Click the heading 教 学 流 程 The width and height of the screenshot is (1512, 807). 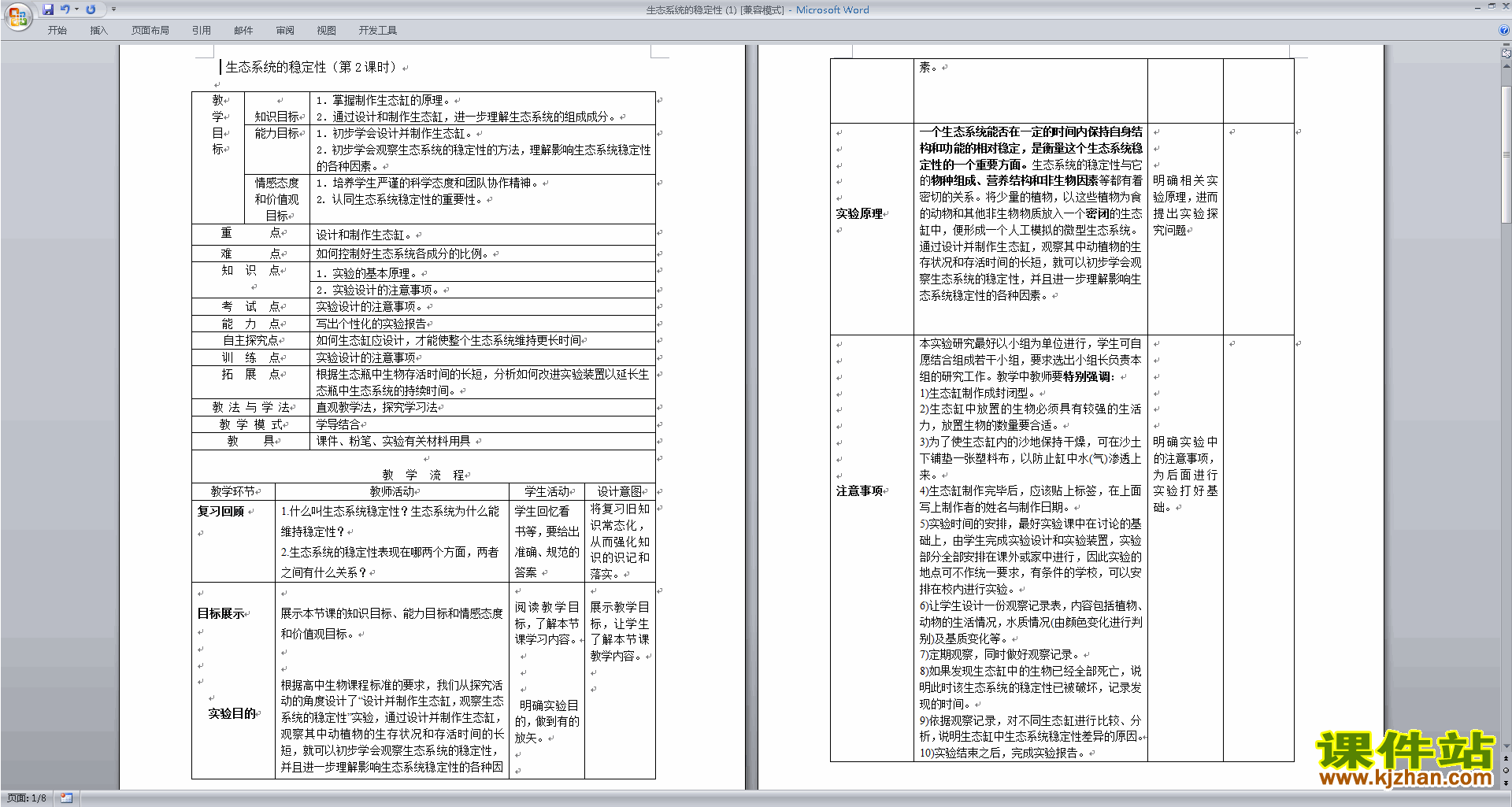coord(424,475)
